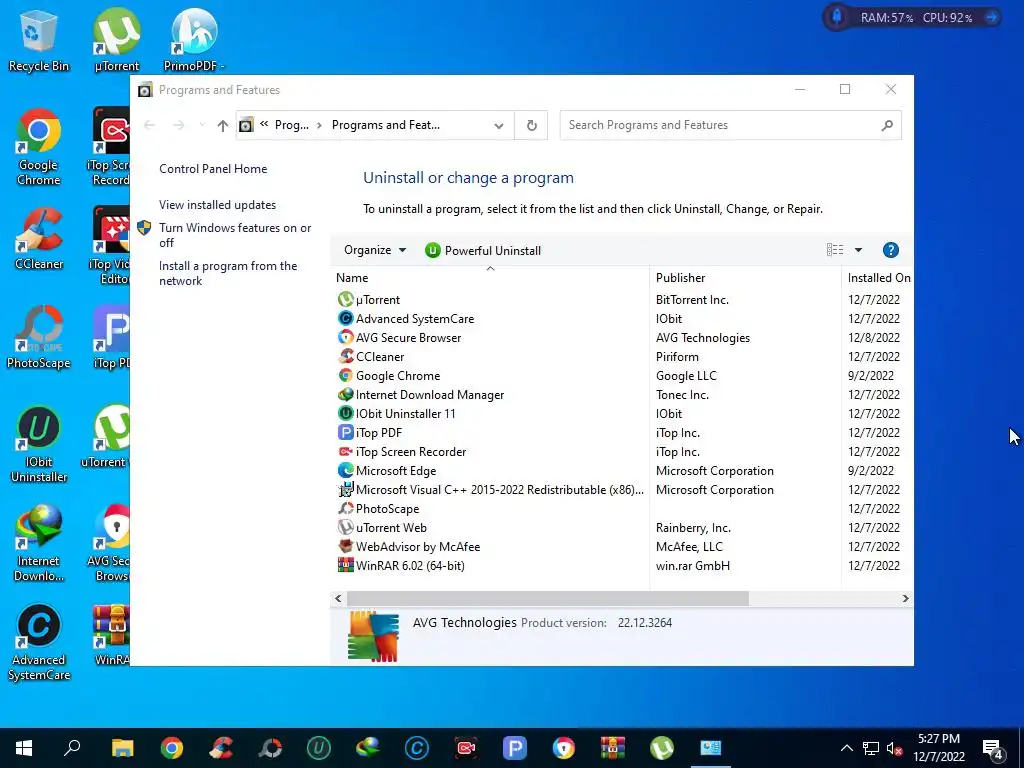
Task: Click the Prog... breadcrumb segment
Action: (291, 125)
